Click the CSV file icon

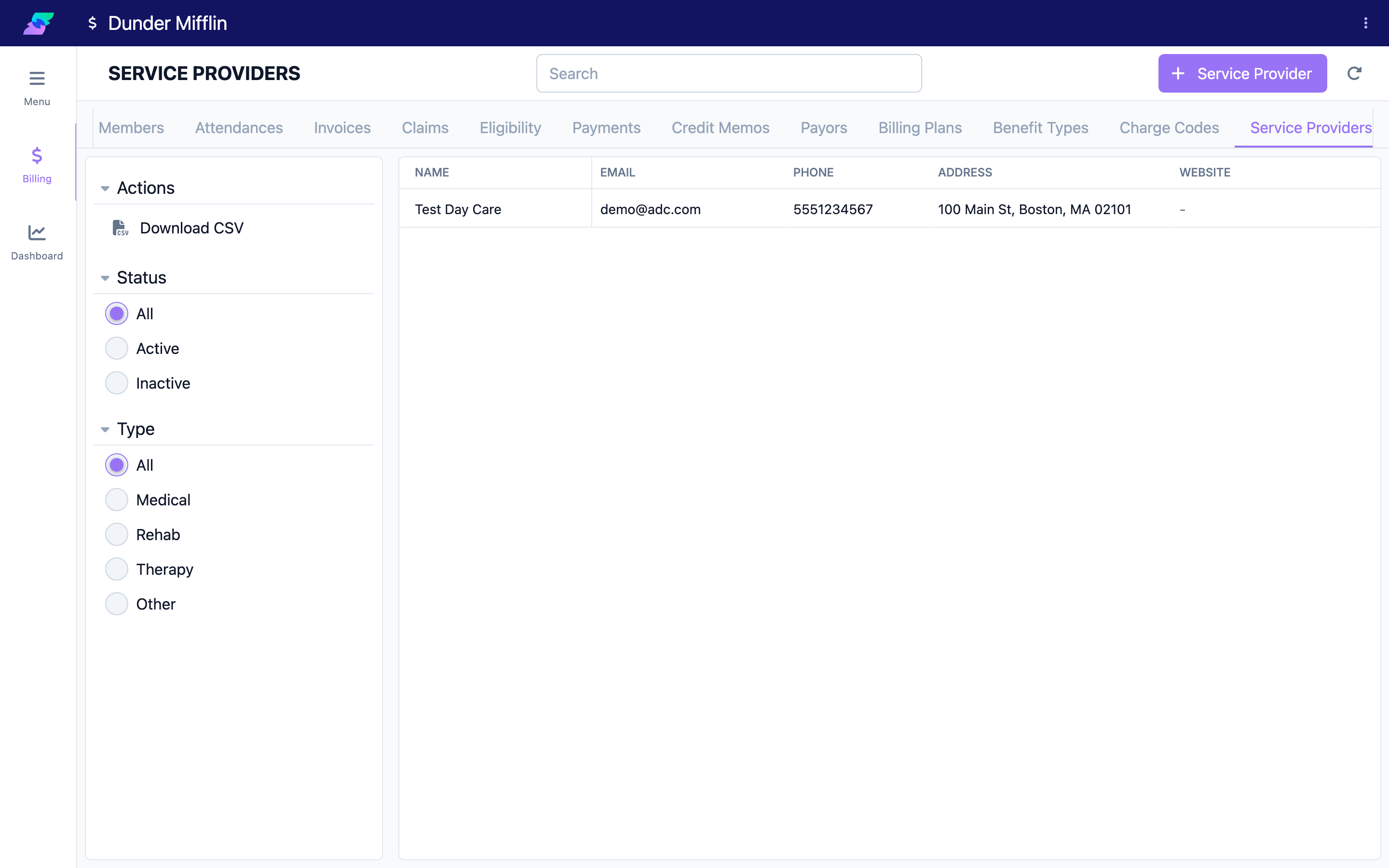120,228
